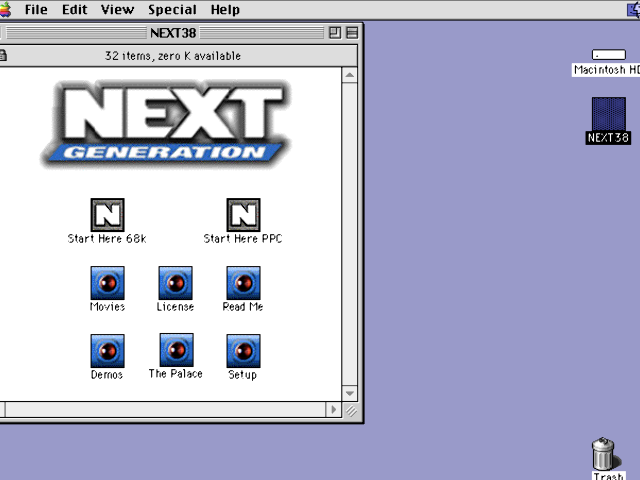
Task: Open the File menu
Action: pyautogui.click(x=36, y=9)
